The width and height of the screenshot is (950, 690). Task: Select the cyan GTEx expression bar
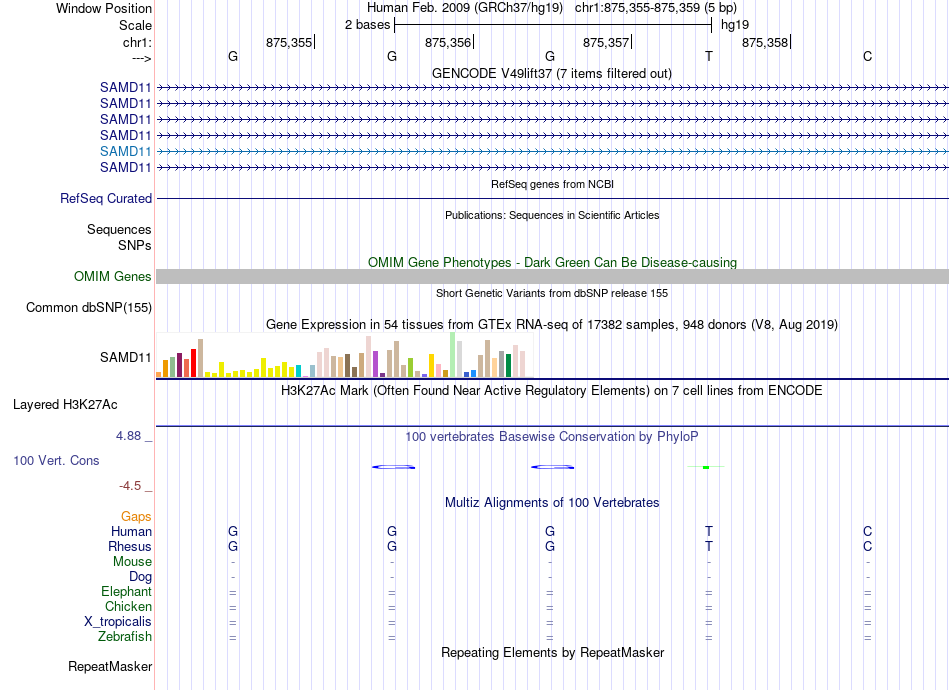[x=298, y=371]
